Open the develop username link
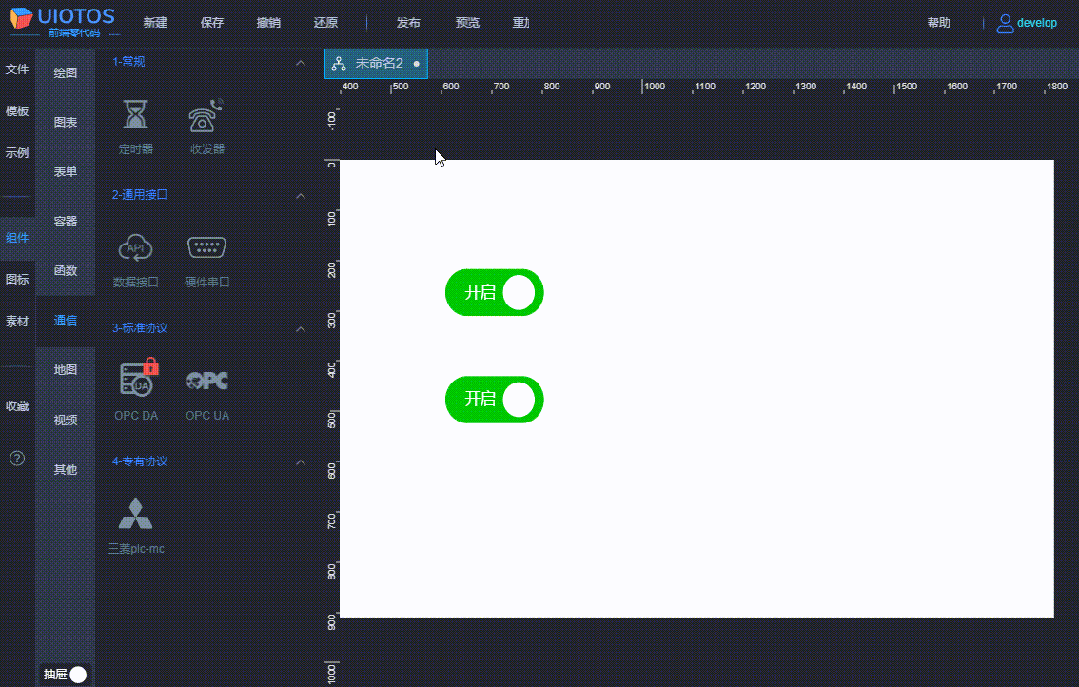1079x687 pixels. pos(1036,23)
